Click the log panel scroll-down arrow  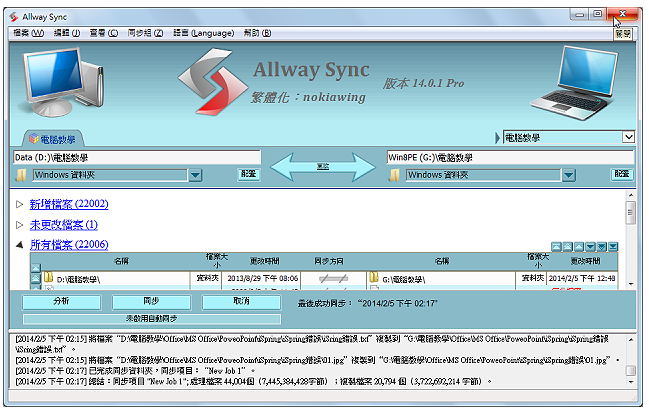point(631,382)
